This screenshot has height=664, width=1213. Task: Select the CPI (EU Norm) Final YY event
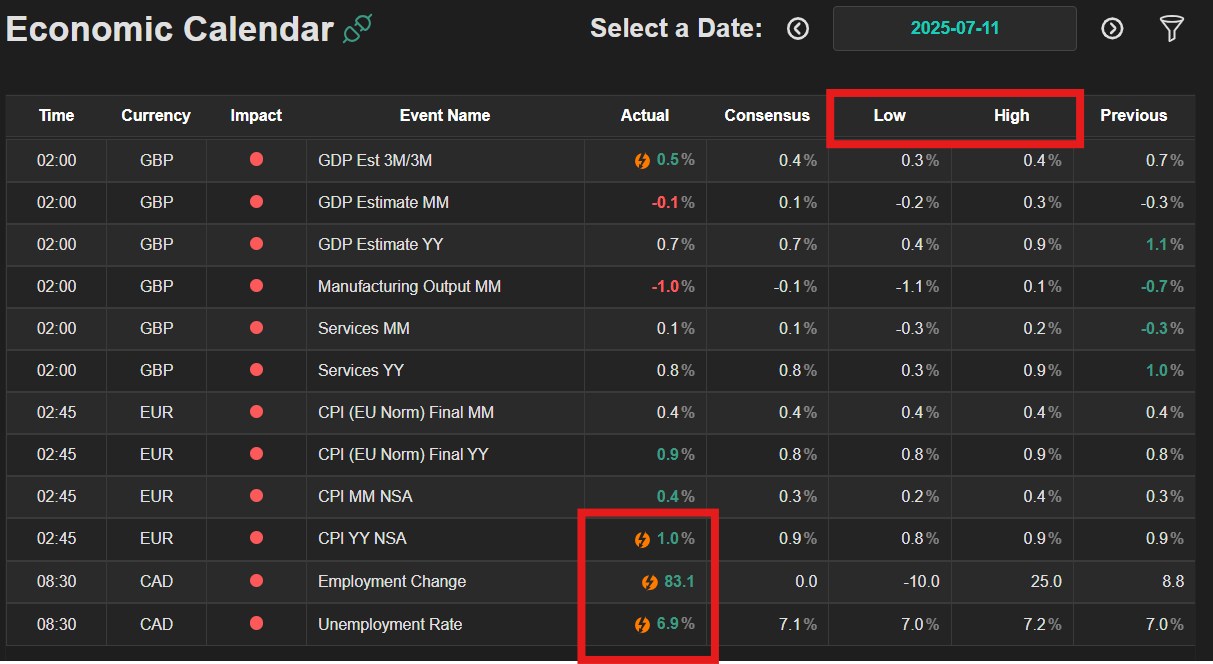click(x=403, y=455)
